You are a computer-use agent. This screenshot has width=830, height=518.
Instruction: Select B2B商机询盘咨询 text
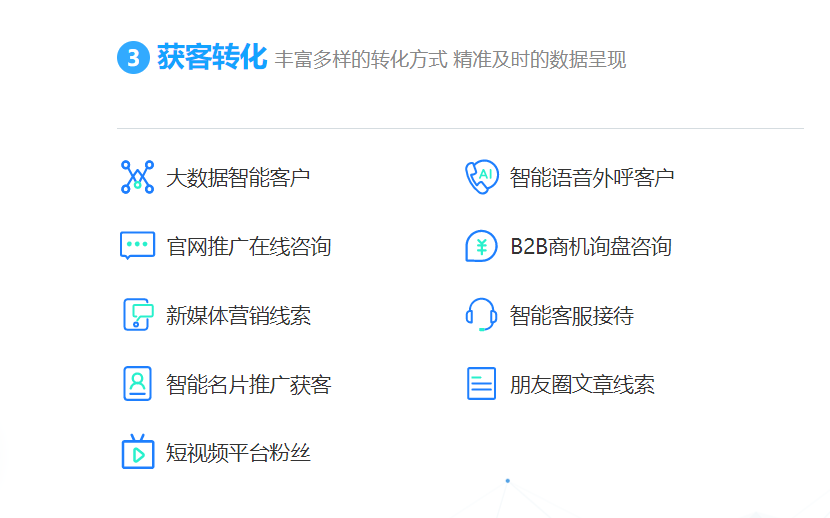591,247
